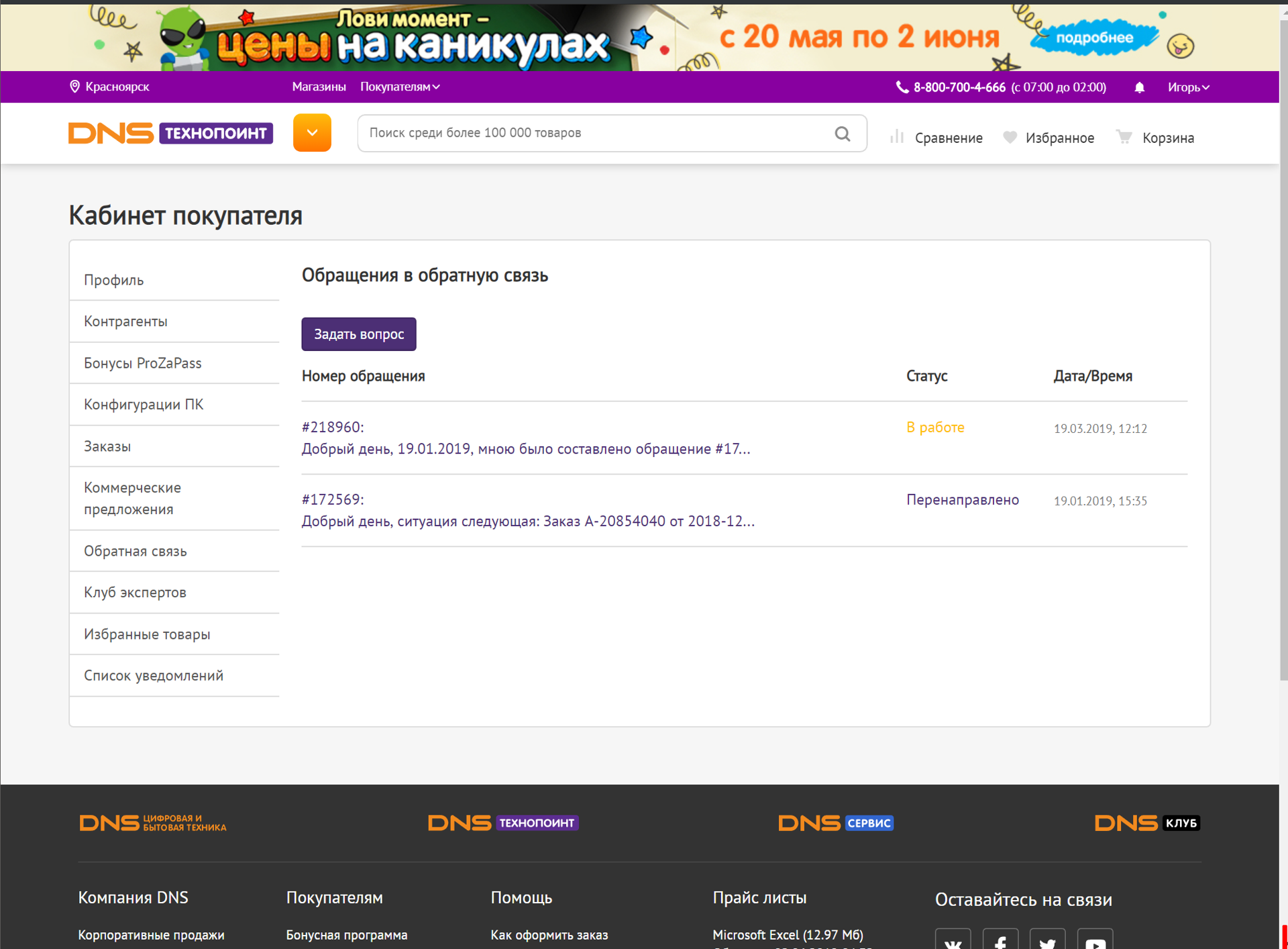Image resolution: width=1288 pixels, height=949 pixels.
Task: Click the Задать вопрос button
Action: pos(359,334)
